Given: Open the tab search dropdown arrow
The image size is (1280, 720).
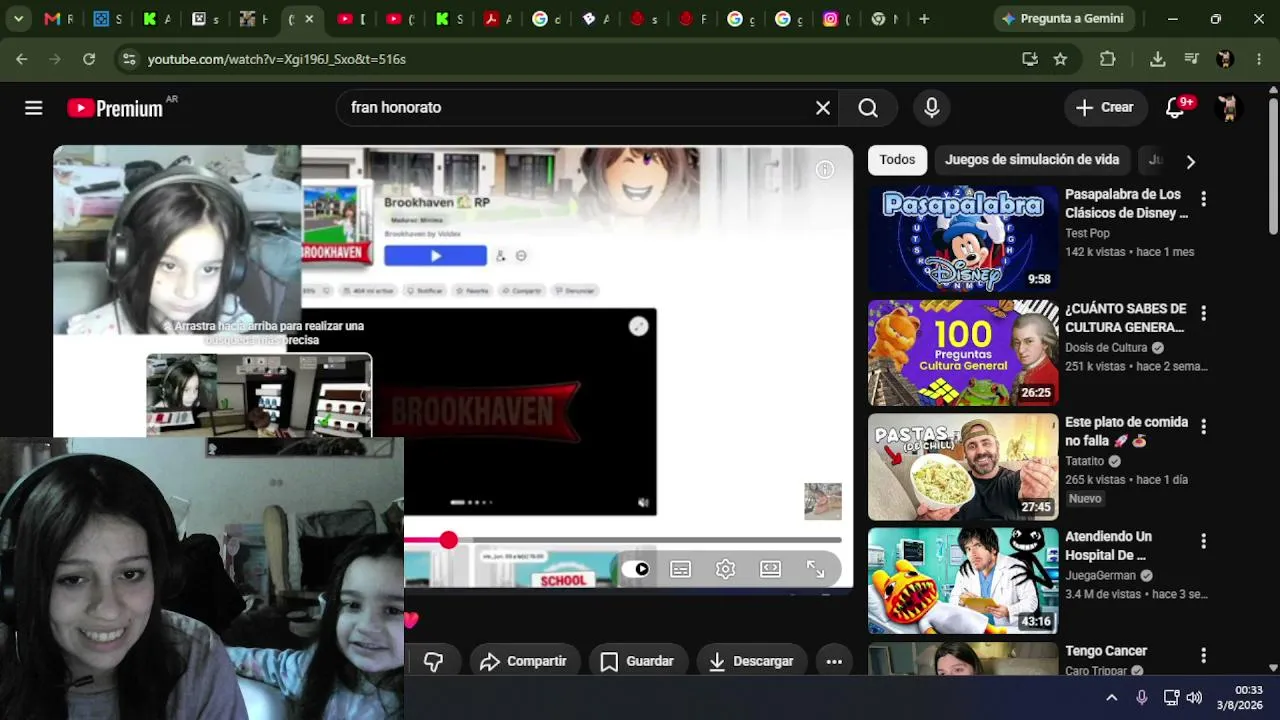Looking at the screenshot, I should coord(18,19).
